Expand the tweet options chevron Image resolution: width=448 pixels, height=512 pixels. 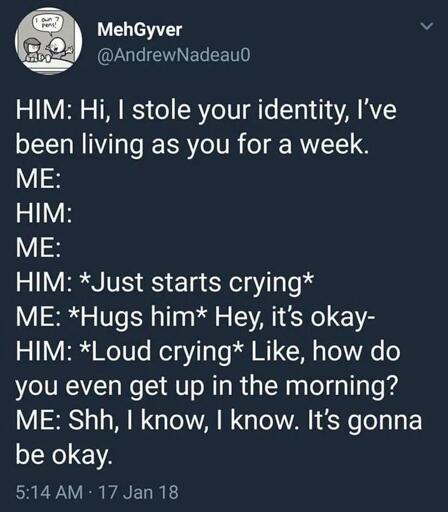[426, 26]
